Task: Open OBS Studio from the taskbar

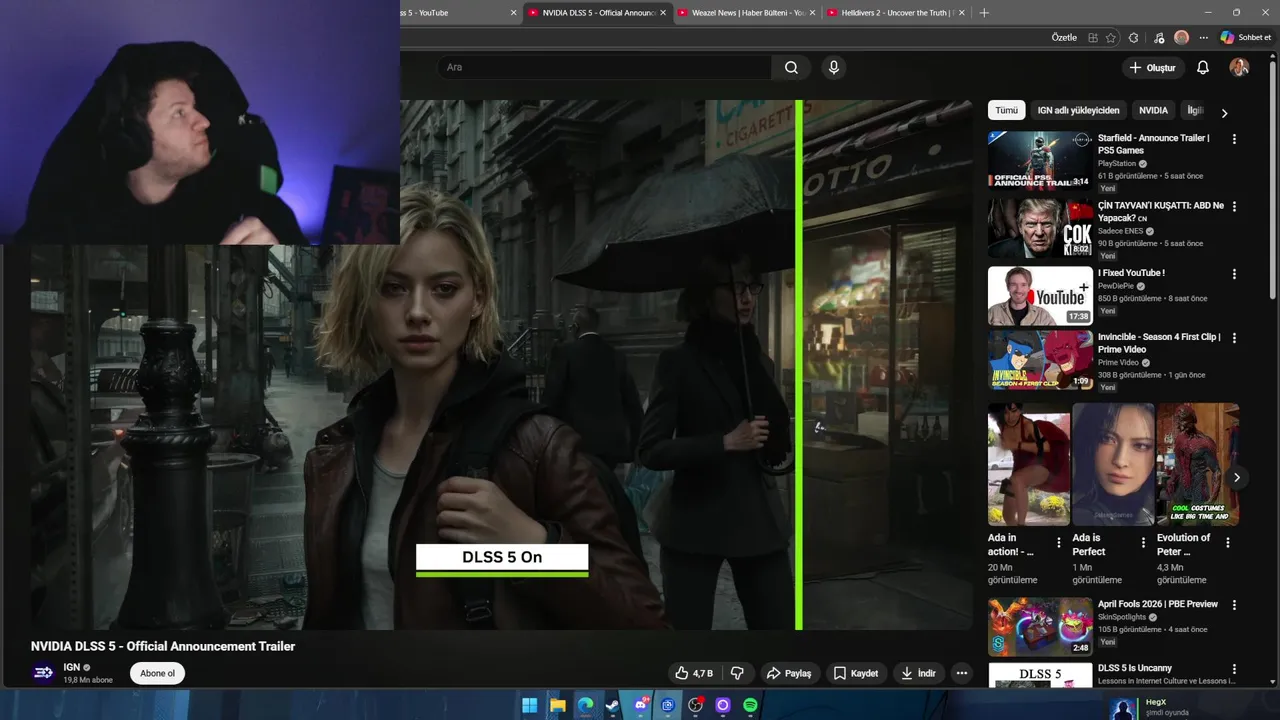Action: click(695, 705)
